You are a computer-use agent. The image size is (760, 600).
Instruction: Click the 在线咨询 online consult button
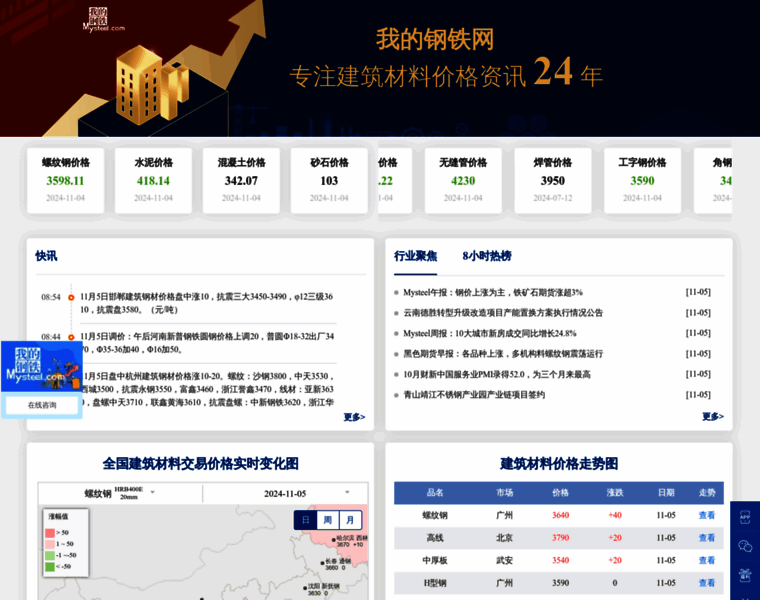[42, 405]
